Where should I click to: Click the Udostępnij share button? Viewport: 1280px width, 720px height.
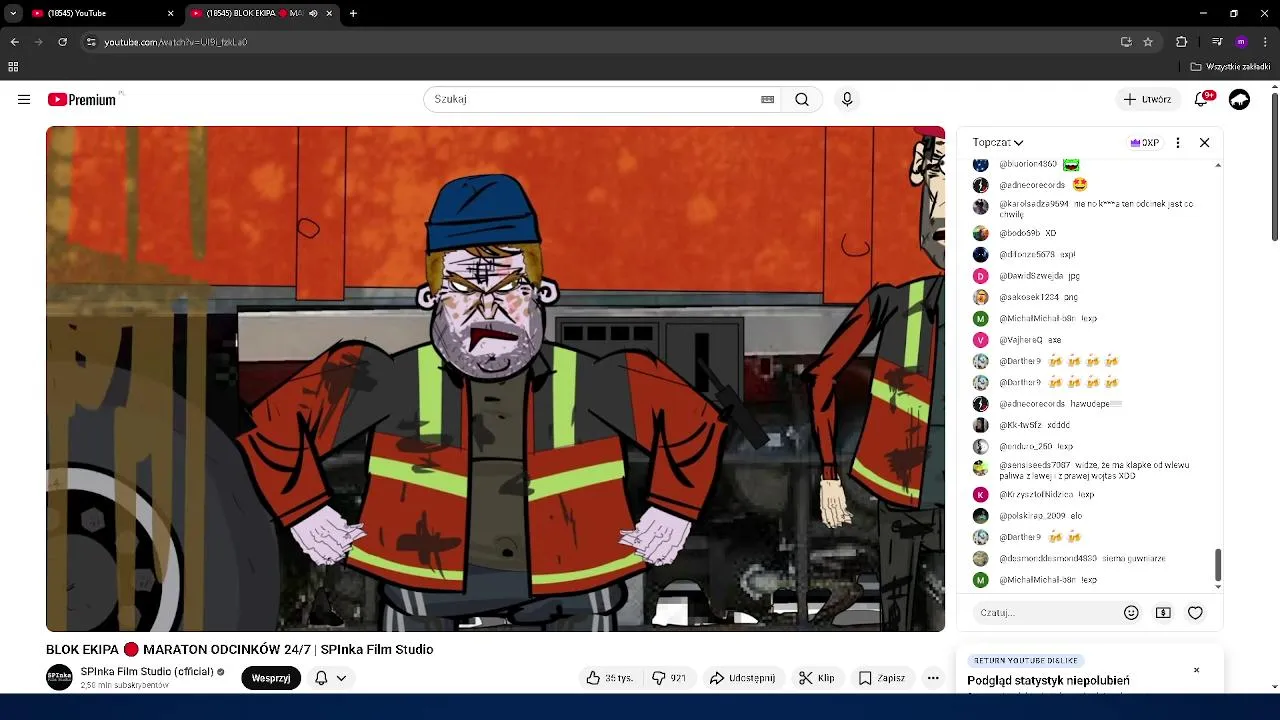(742, 678)
